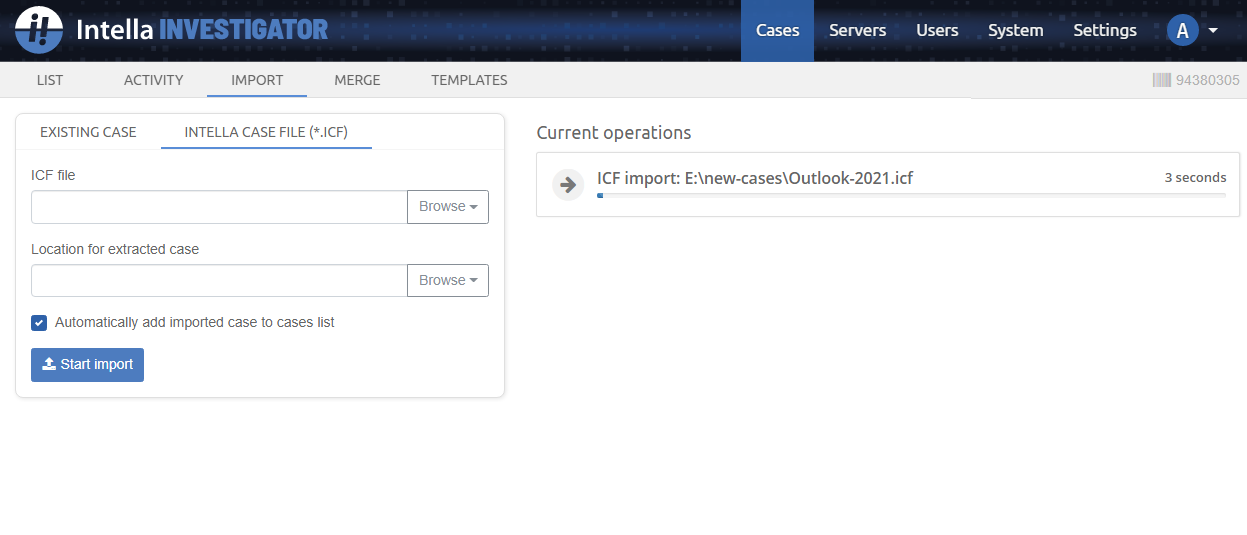View the Activity subtab
The width and height of the screenshot is (1247, 535).
tap(153, 80)
